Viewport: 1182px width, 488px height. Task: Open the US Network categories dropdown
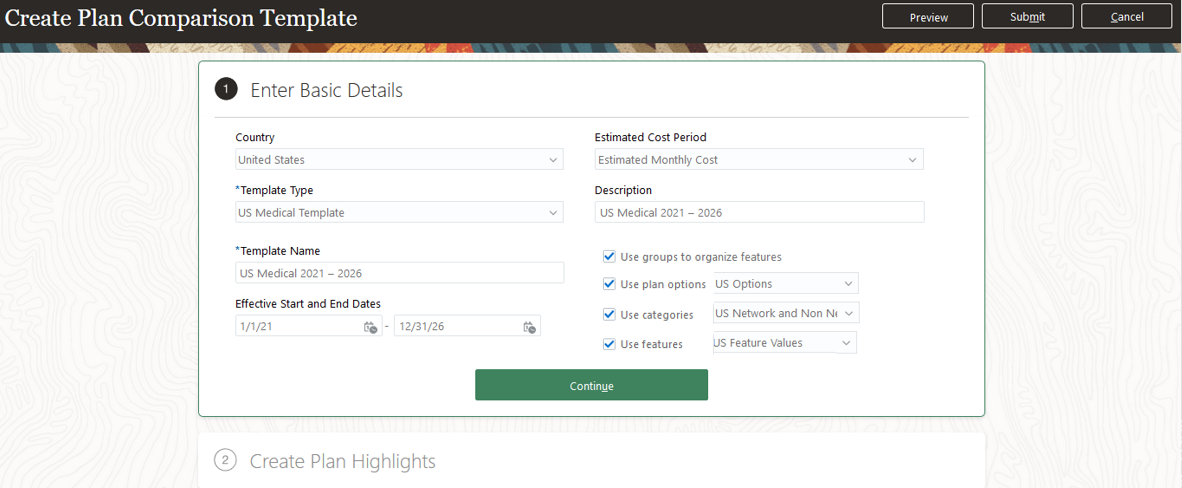pyautogui.click(x=849, y=314)
